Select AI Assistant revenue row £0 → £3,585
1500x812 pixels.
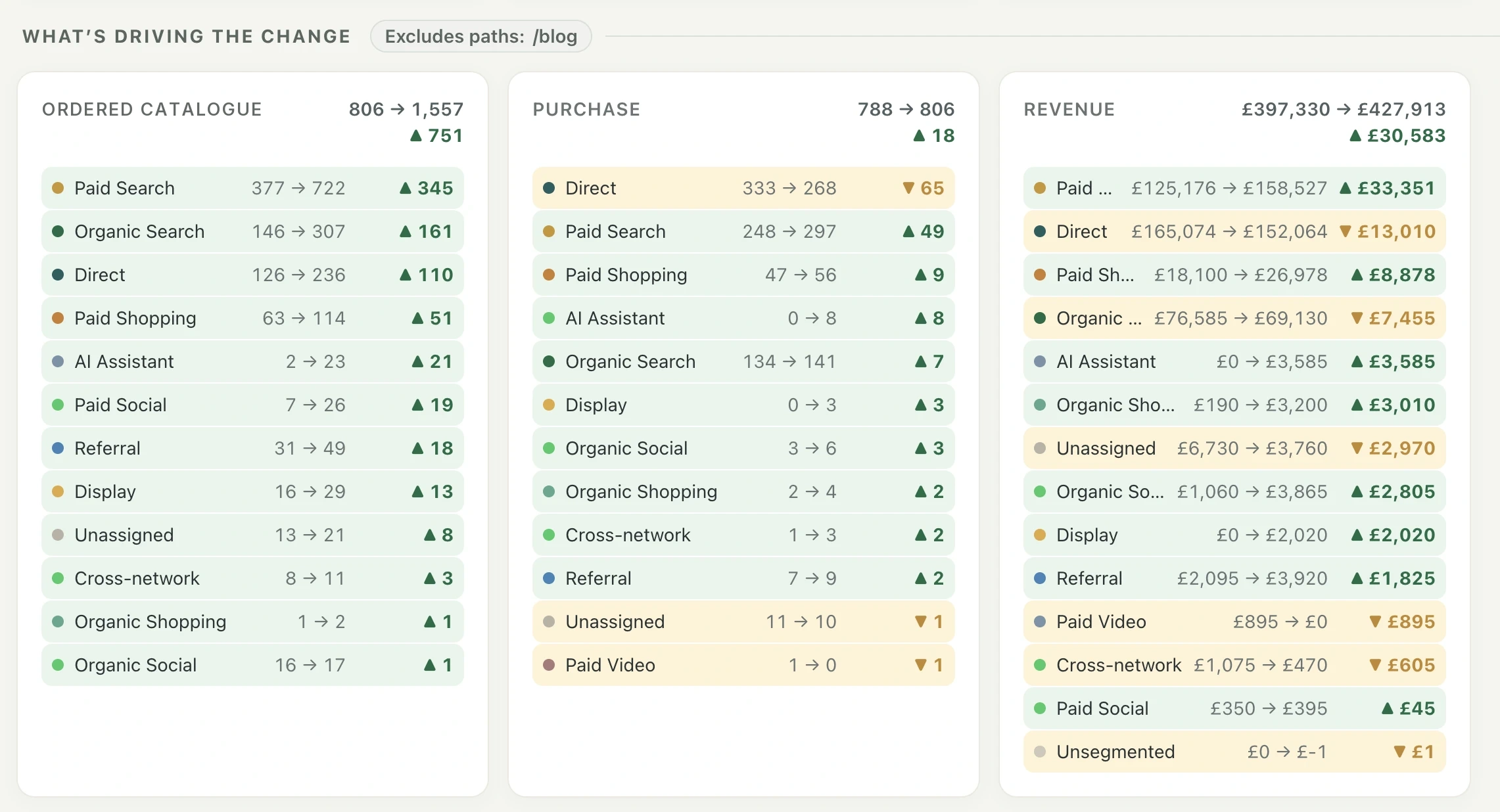coord(1234,361)
